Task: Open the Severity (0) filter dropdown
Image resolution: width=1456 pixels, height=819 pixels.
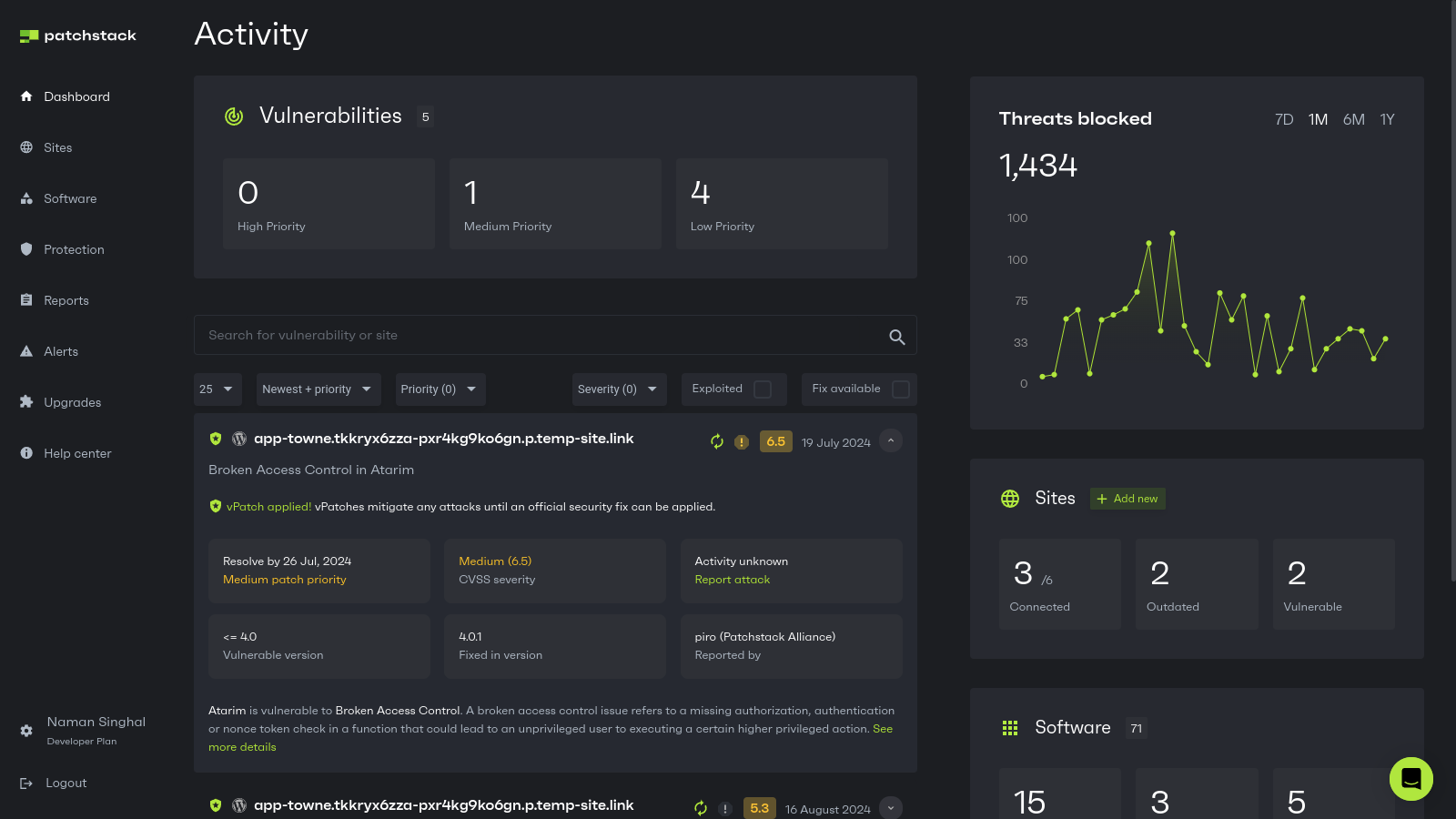Action: tap(618, 389)
